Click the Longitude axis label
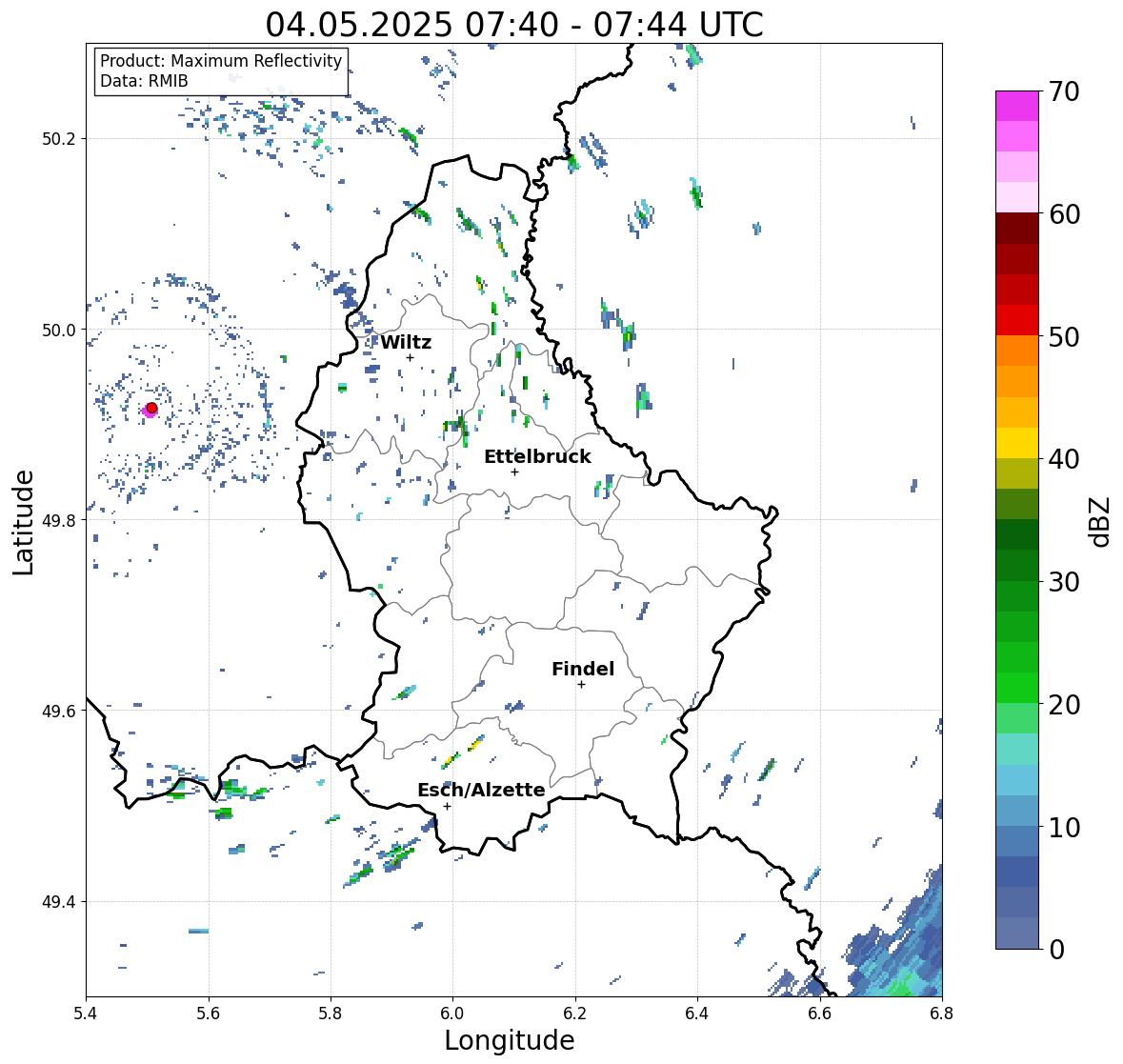Screen dimensions: 1123x1064 point(510,1040)
